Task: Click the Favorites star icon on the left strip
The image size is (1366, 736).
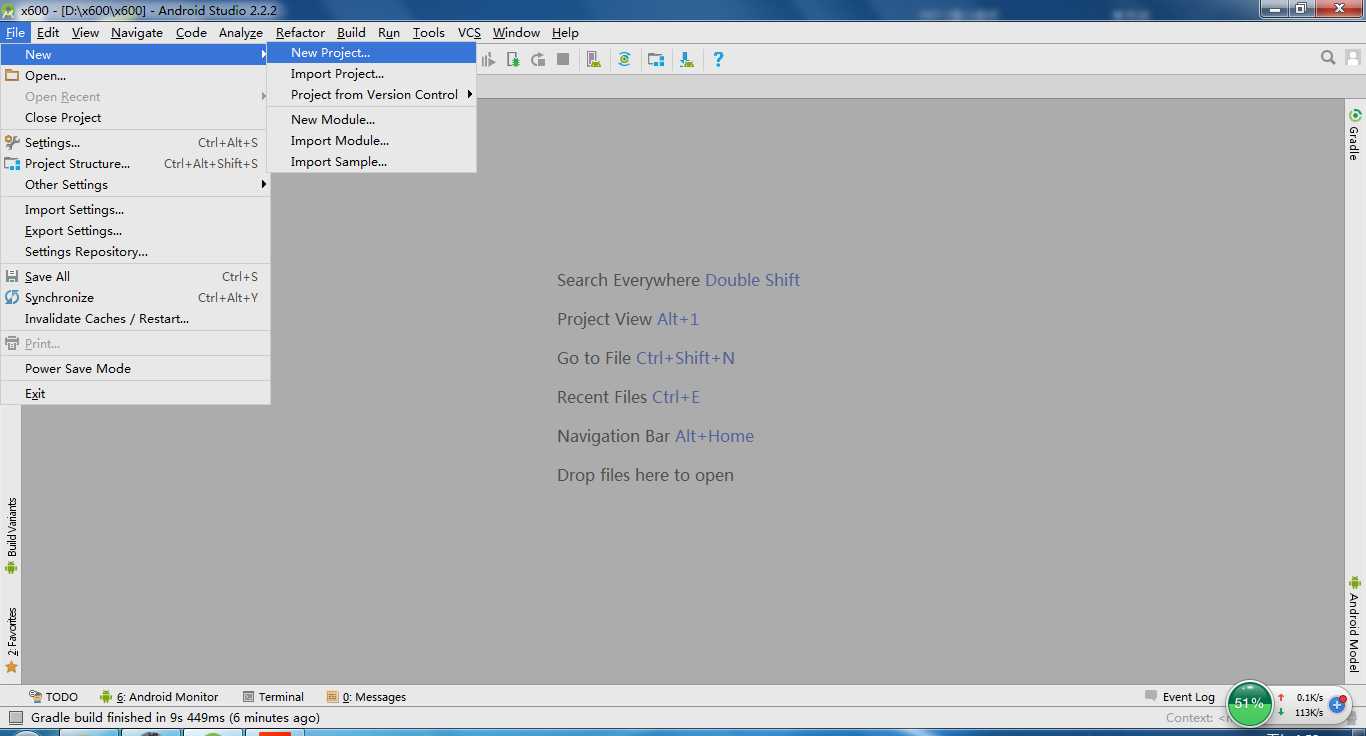Action: 12,666
